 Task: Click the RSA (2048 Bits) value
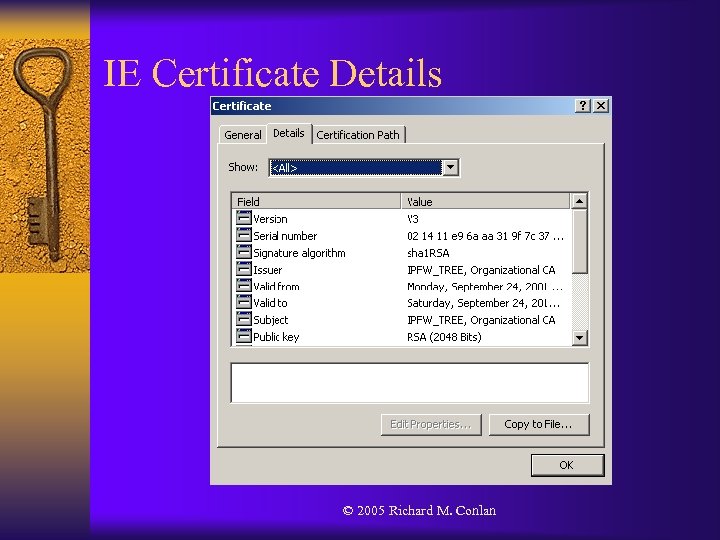(x=444, y=337)
